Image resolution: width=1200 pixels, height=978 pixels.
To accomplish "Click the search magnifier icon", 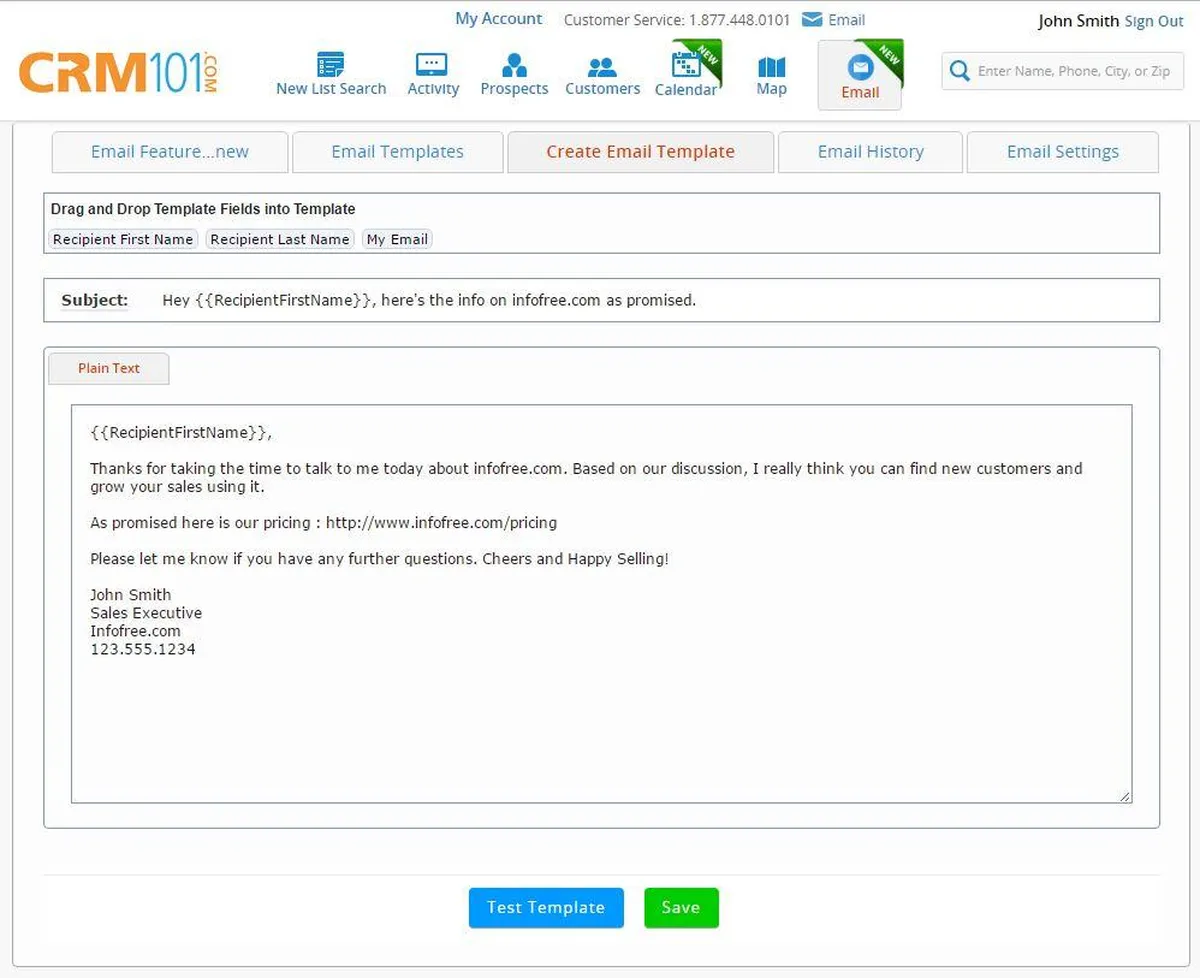I will pos(959,71).
